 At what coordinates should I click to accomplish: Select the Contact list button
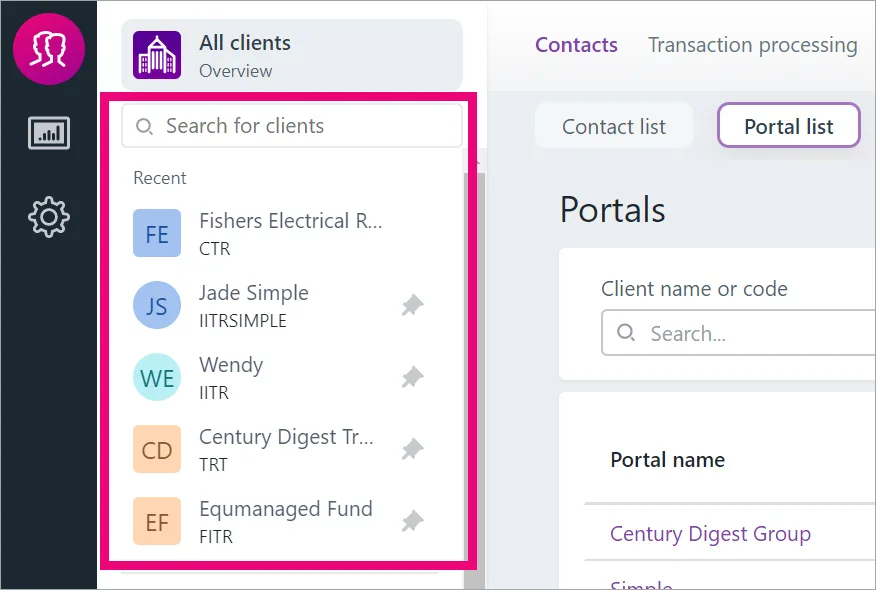[613, 126]
